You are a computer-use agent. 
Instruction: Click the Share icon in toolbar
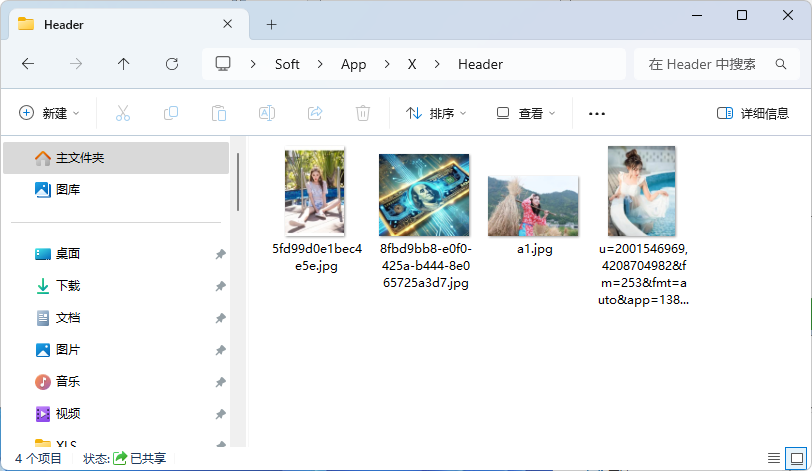[315, 113]
